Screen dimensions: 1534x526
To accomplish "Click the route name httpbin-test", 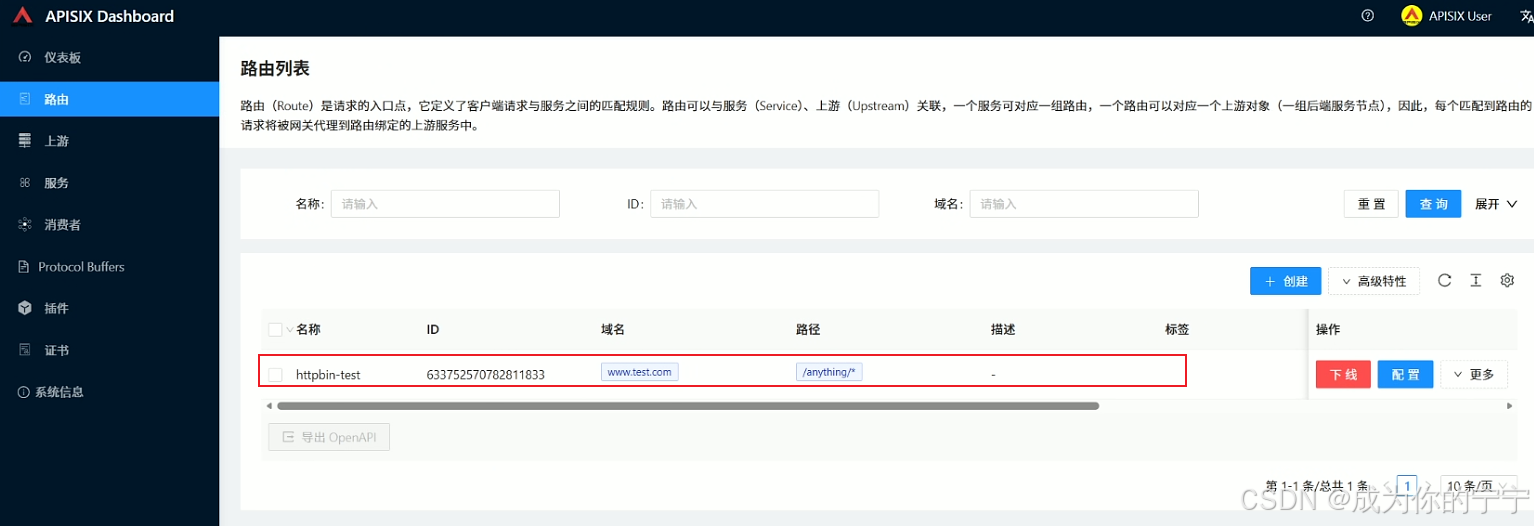I will pyautogui.click(x=328, y=375).
